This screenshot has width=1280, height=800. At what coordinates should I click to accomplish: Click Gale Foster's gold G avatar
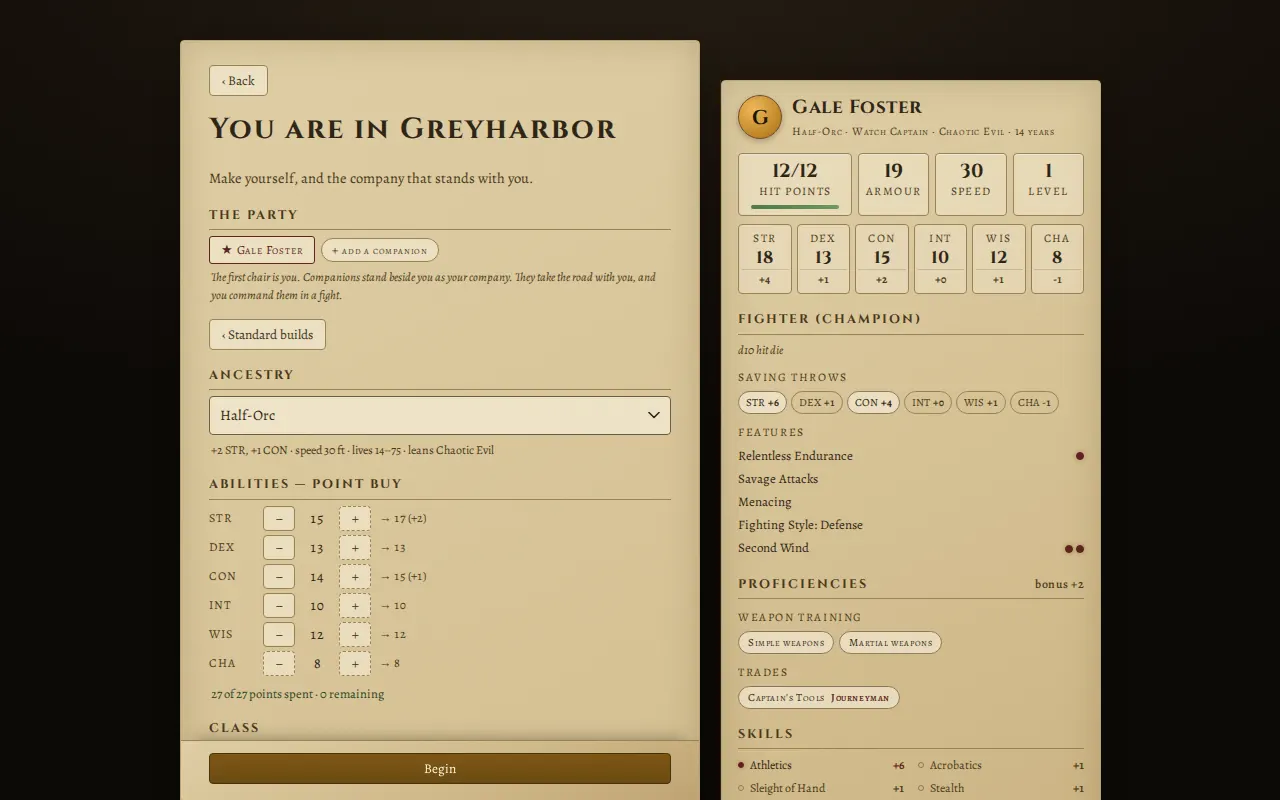(760, 117)
